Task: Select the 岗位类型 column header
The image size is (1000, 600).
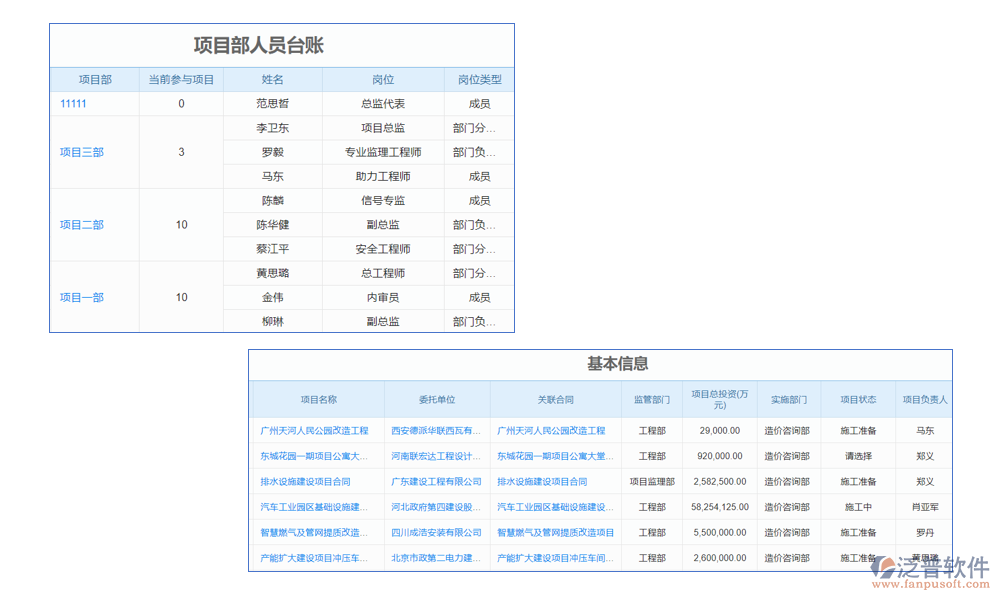Action: coord(478,79)
